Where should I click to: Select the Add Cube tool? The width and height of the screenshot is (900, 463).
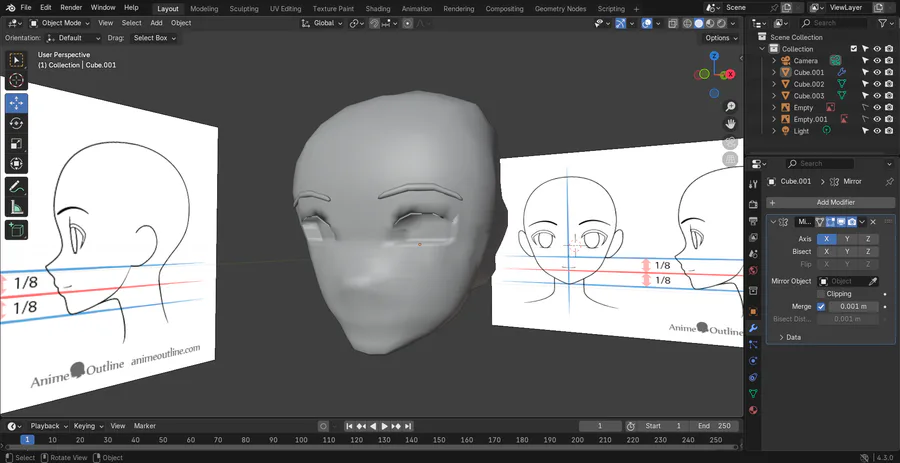pyautogui.click(x=16, y=230)
